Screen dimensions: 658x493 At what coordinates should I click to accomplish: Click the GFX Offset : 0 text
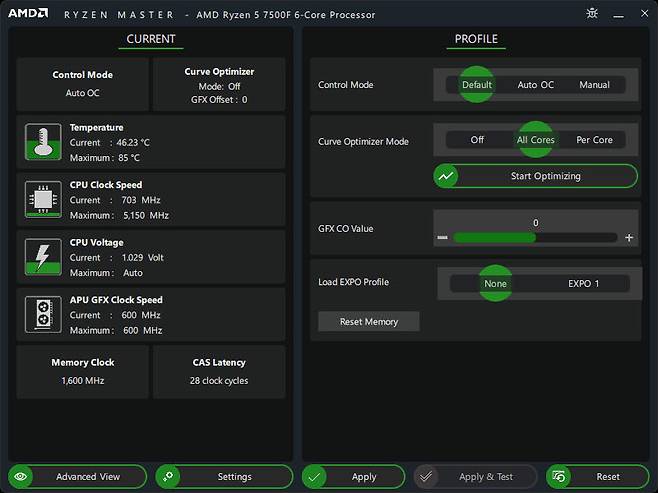[x=219, y=100]
